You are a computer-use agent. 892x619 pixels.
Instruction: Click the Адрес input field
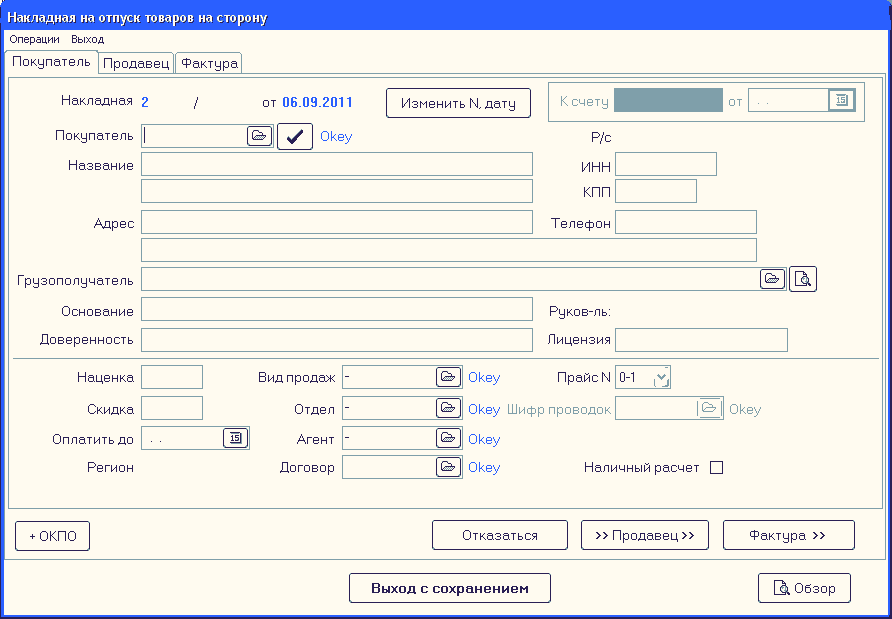(x=337, y=222)
